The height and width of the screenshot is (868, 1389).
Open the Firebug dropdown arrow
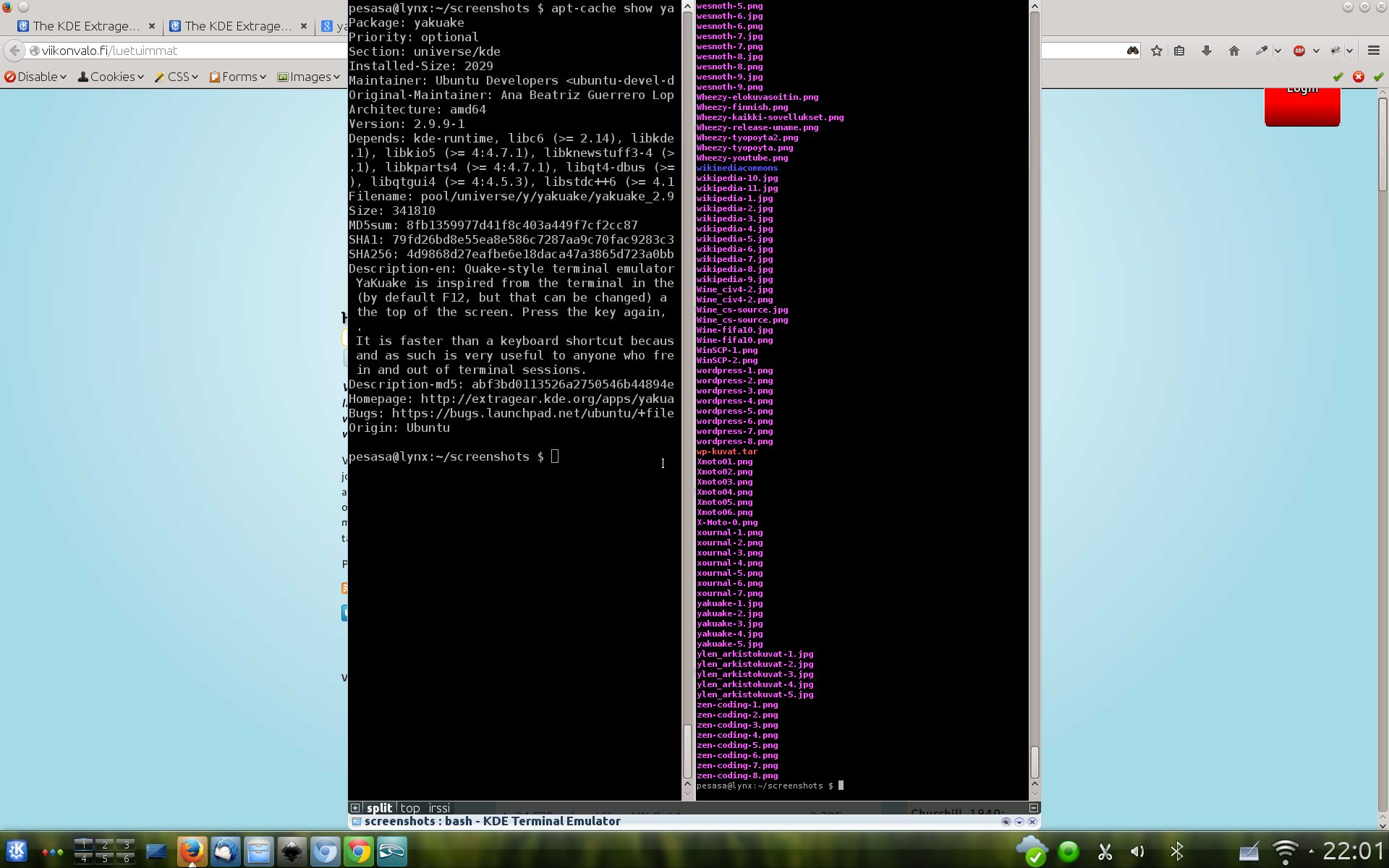click(x=1350, y=51)
